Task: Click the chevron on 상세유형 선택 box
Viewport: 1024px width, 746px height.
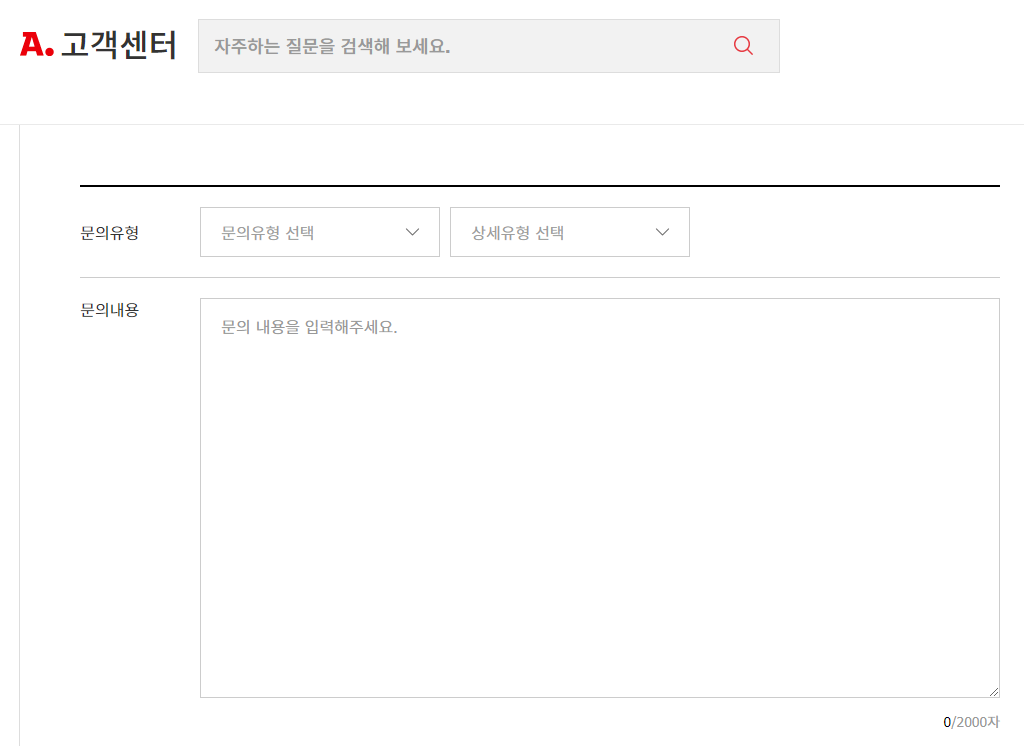Action: point(661,231)
